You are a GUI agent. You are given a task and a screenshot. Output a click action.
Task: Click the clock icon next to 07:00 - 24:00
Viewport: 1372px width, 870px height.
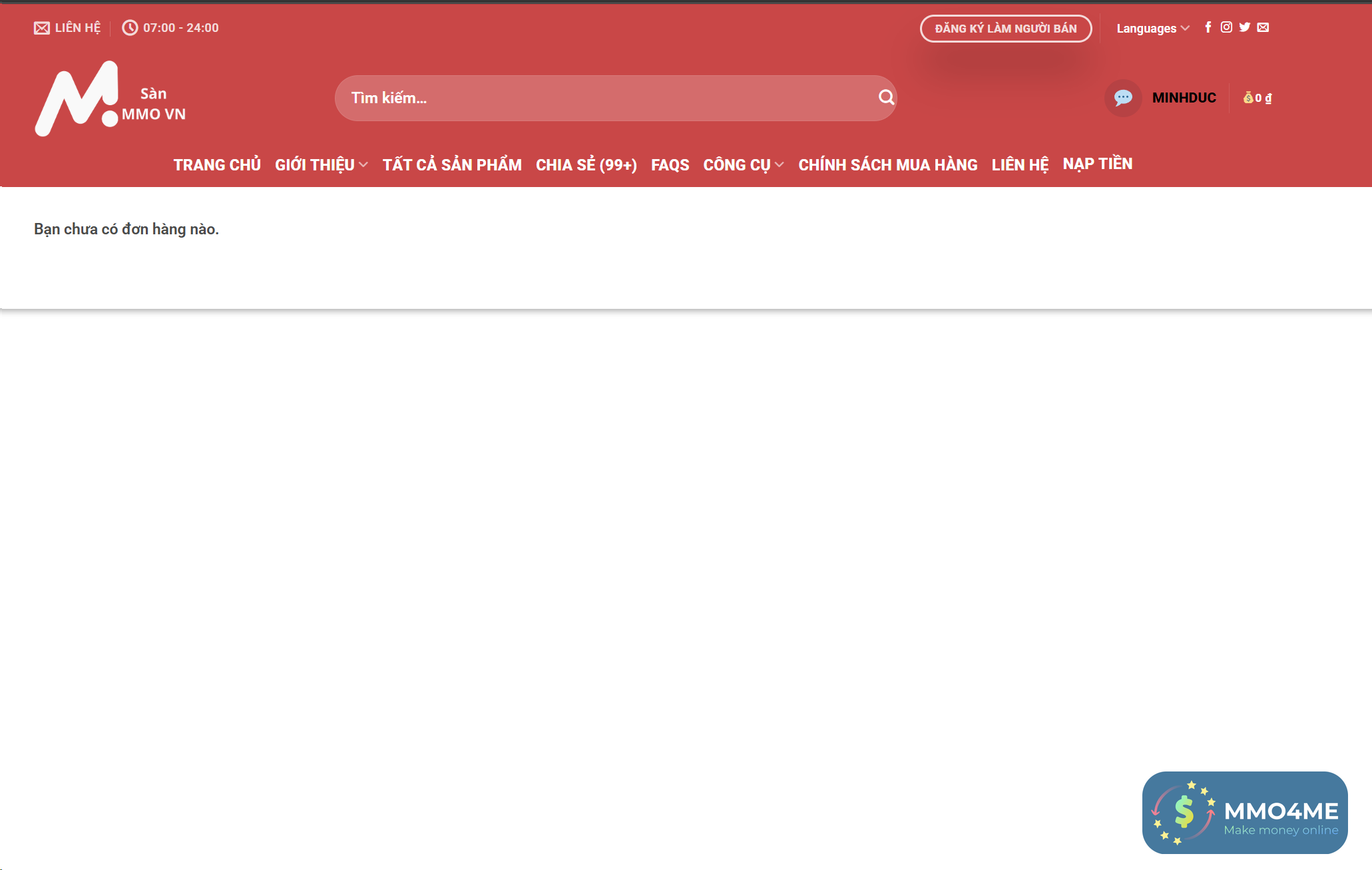[x=130, y=28]
